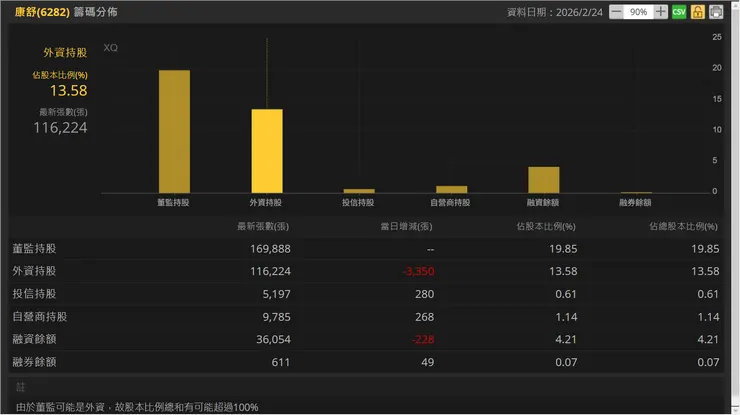
Task: Click the 投信持股 row label in table
Action: coord(34,294)
